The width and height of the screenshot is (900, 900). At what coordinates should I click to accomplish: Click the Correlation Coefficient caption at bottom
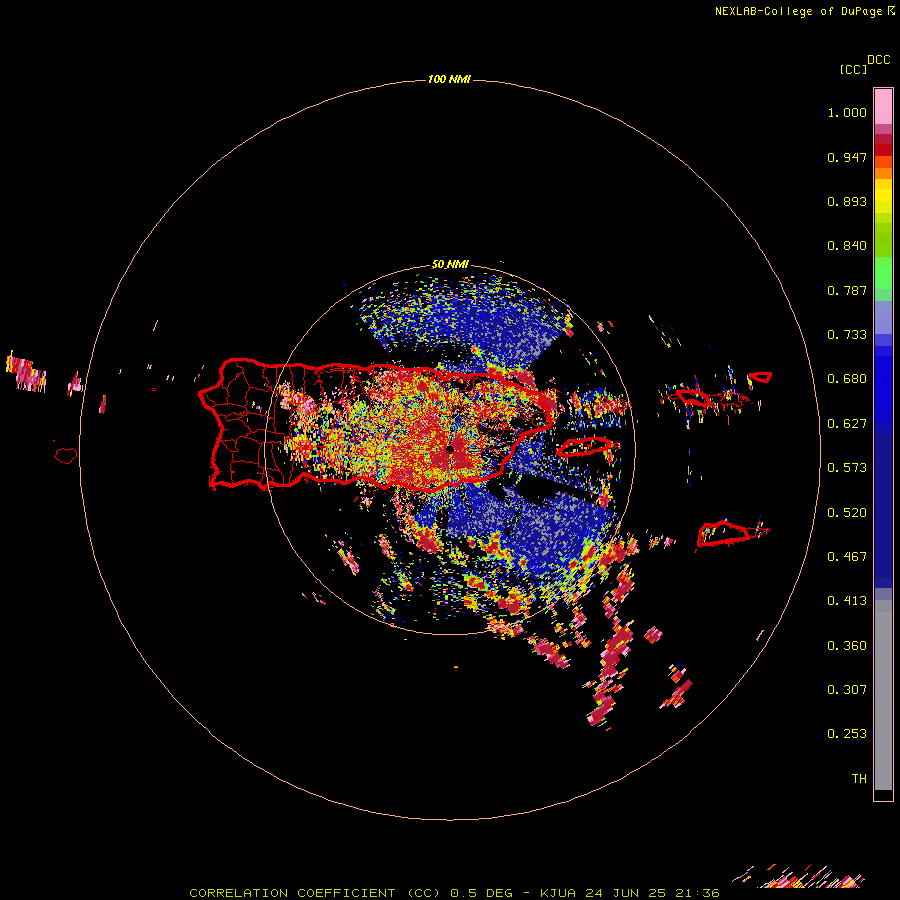pos(454,893)
